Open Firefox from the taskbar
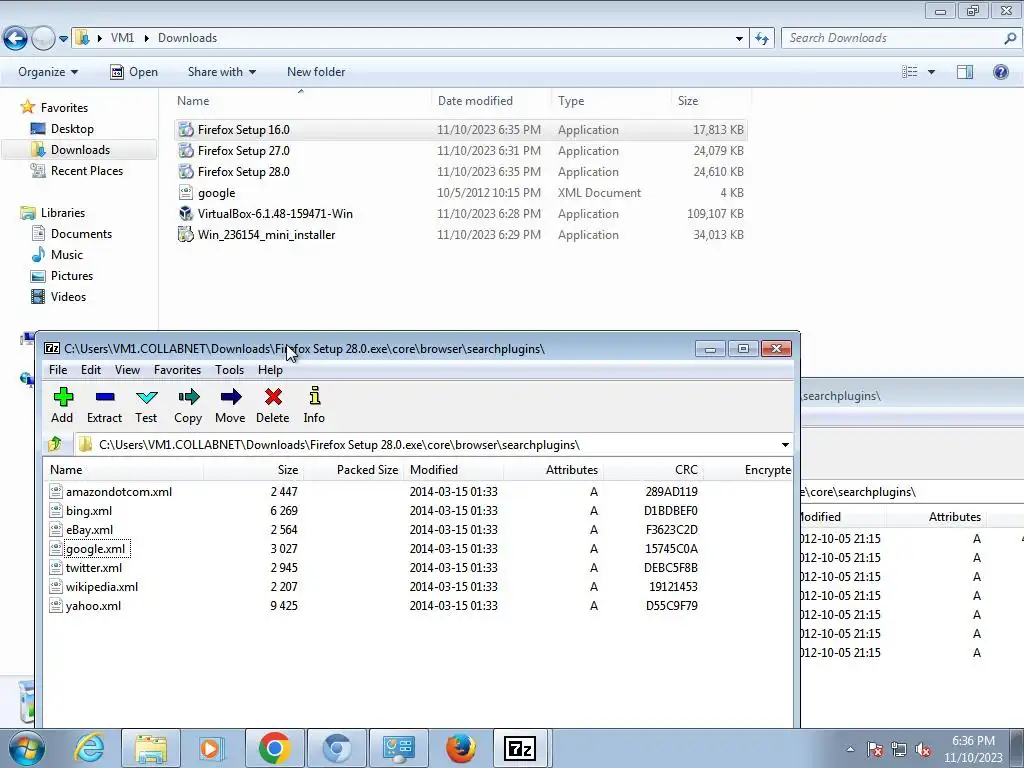This screenshot has height=768, width=1024. coord(460,748)
